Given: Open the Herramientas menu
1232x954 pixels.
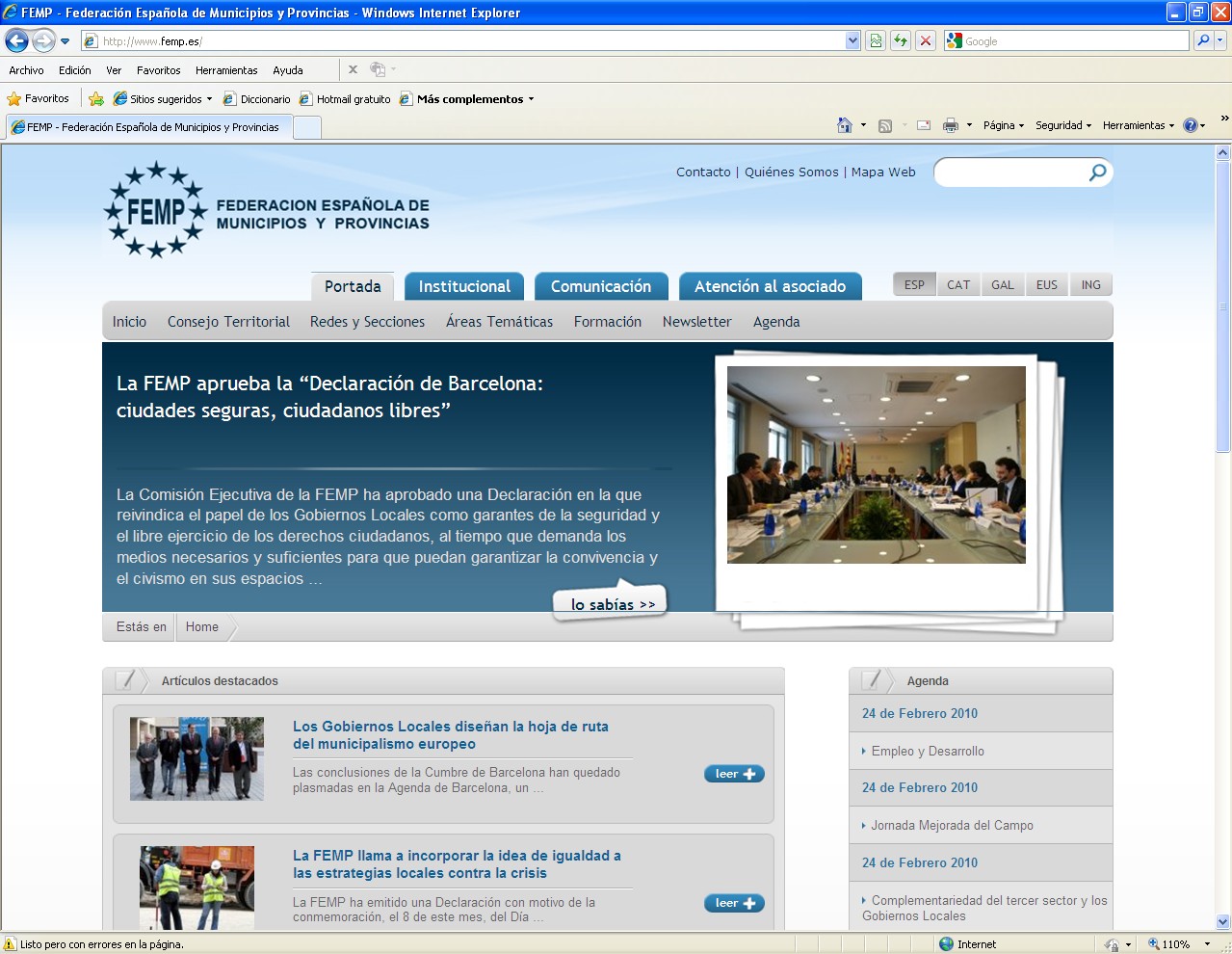Looking at the screenshot, I should pos(226,69).
